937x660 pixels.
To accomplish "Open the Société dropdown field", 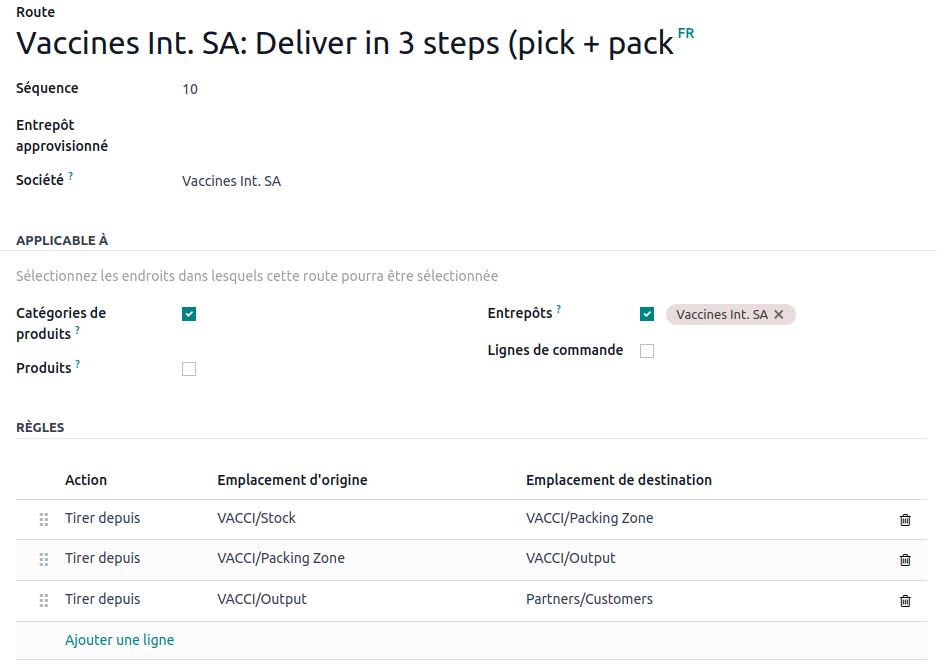I will point(300,181).
